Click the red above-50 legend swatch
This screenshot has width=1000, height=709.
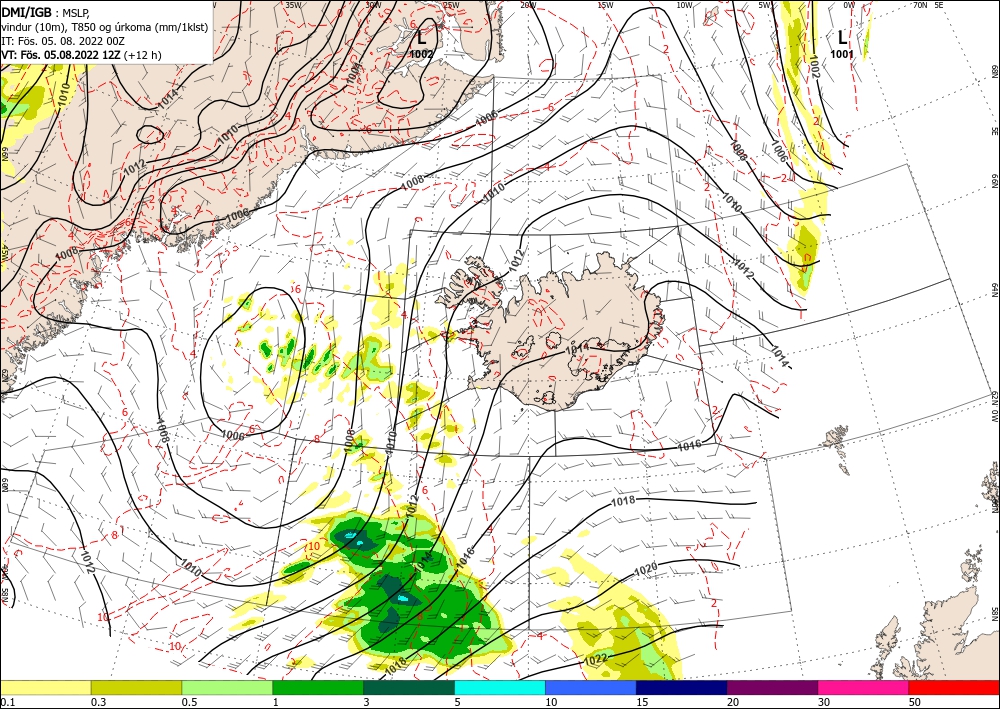click(x=954, y=687)
